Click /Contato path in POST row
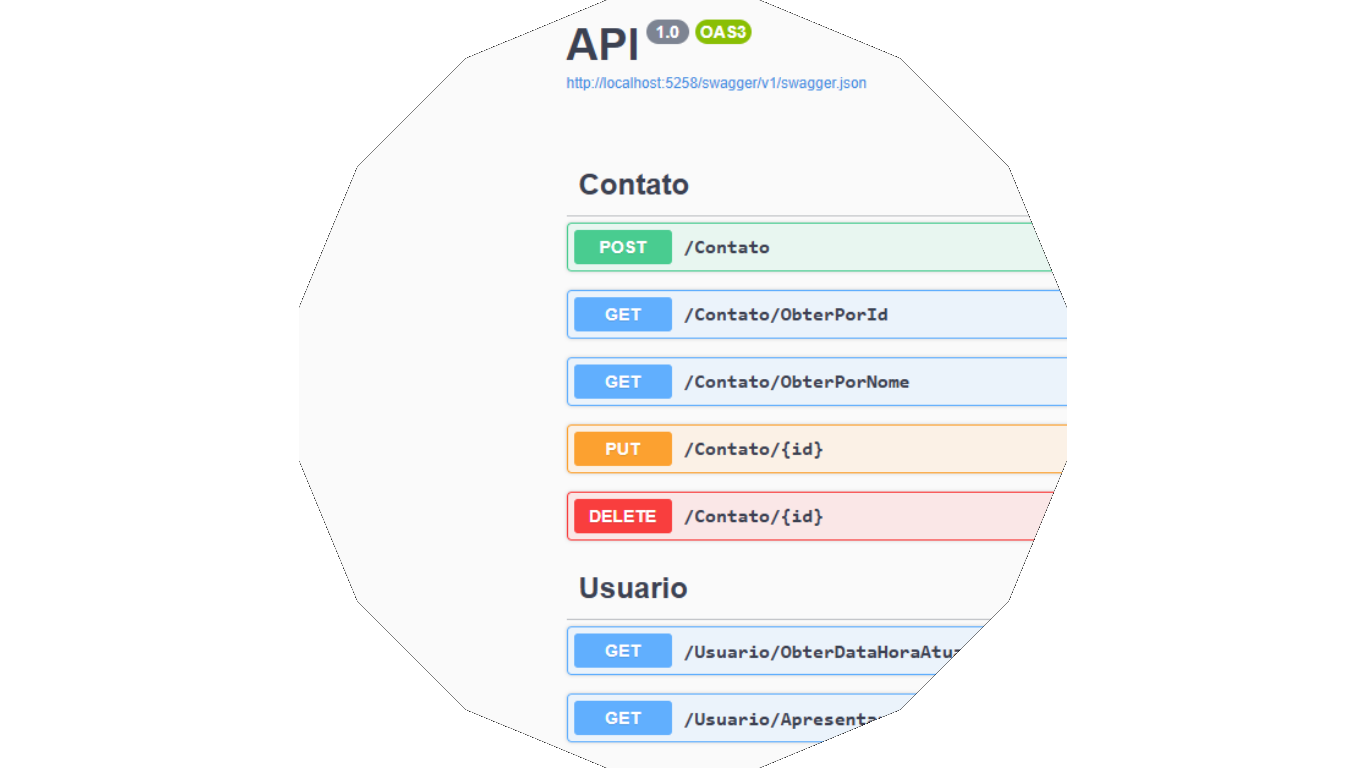The height and width of the screenshot is (768, 1366). pyautogui.click(x=727, y=247)
